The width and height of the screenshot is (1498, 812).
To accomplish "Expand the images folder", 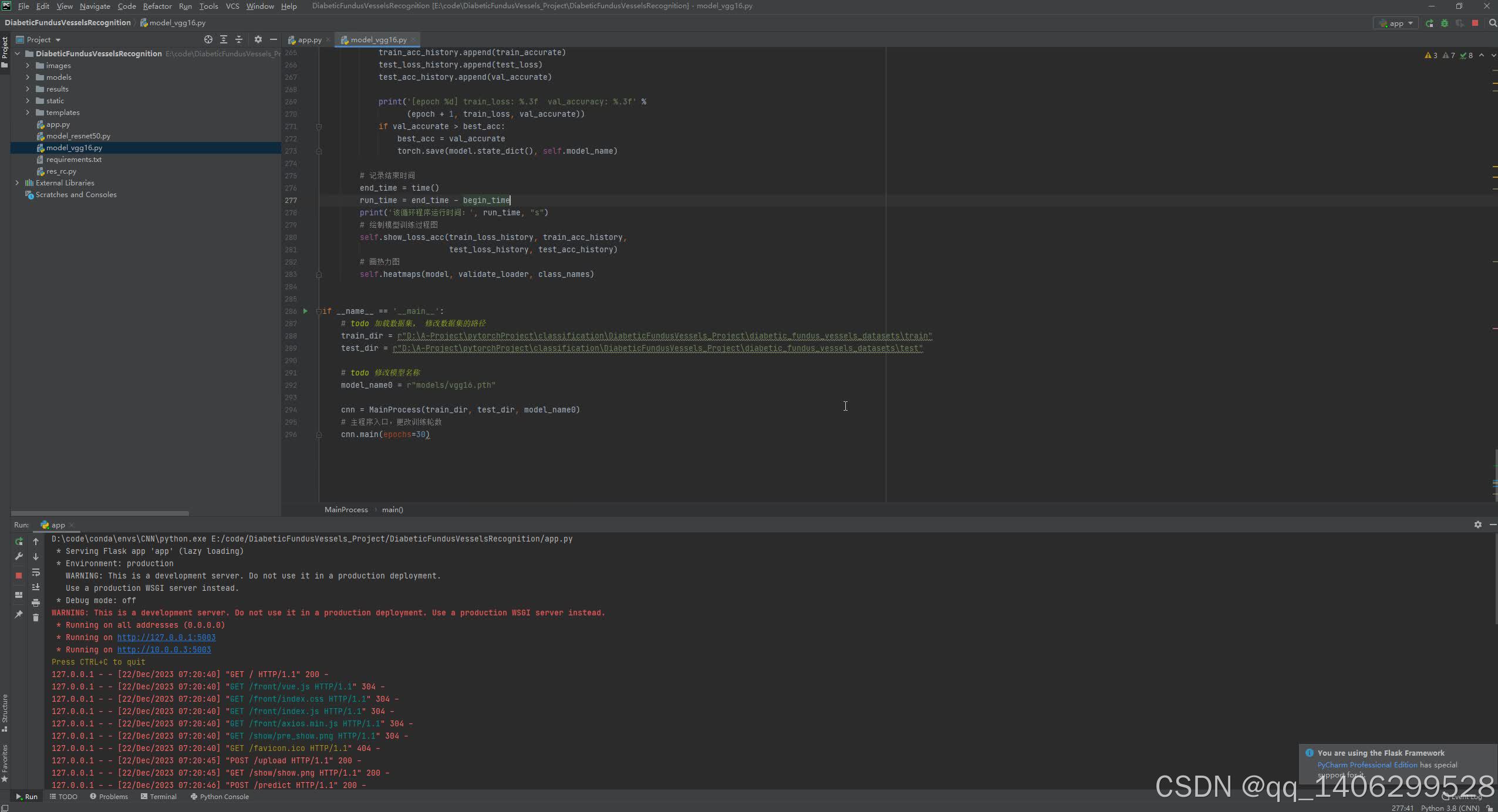I will pos(28,66).
